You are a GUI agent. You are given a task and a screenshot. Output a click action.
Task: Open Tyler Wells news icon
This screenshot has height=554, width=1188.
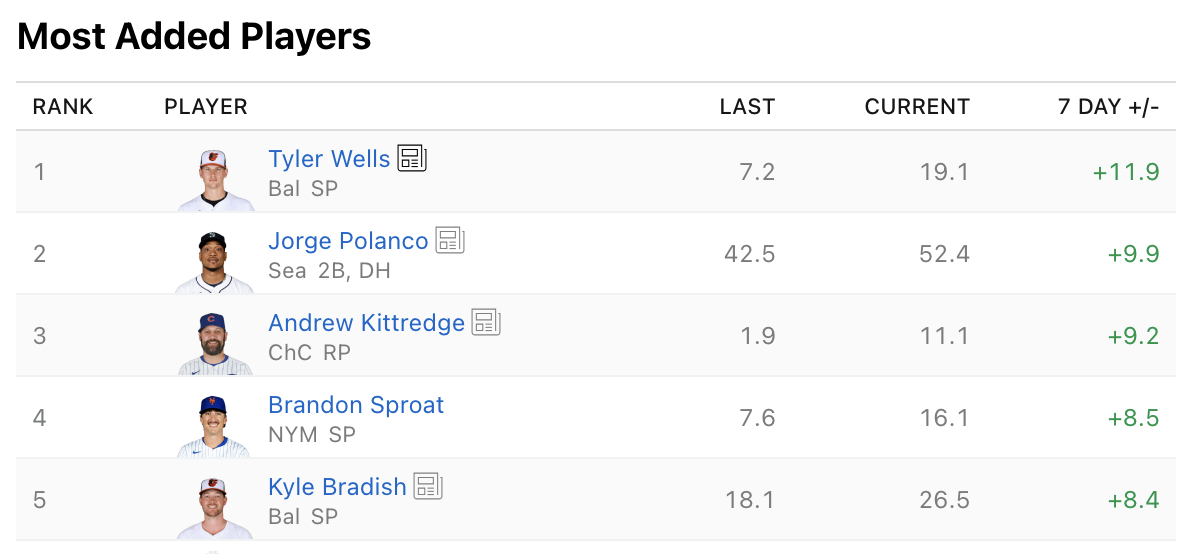[x=412, y=158]
